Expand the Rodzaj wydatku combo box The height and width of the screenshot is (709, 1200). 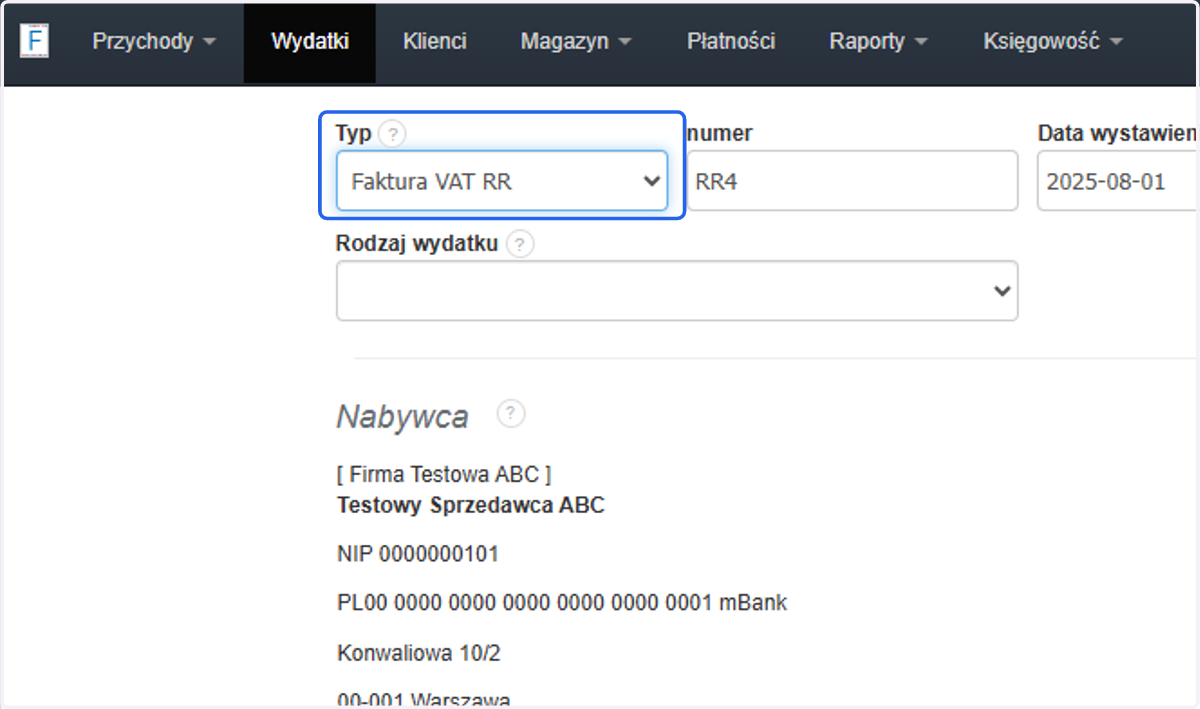point(677,290)
